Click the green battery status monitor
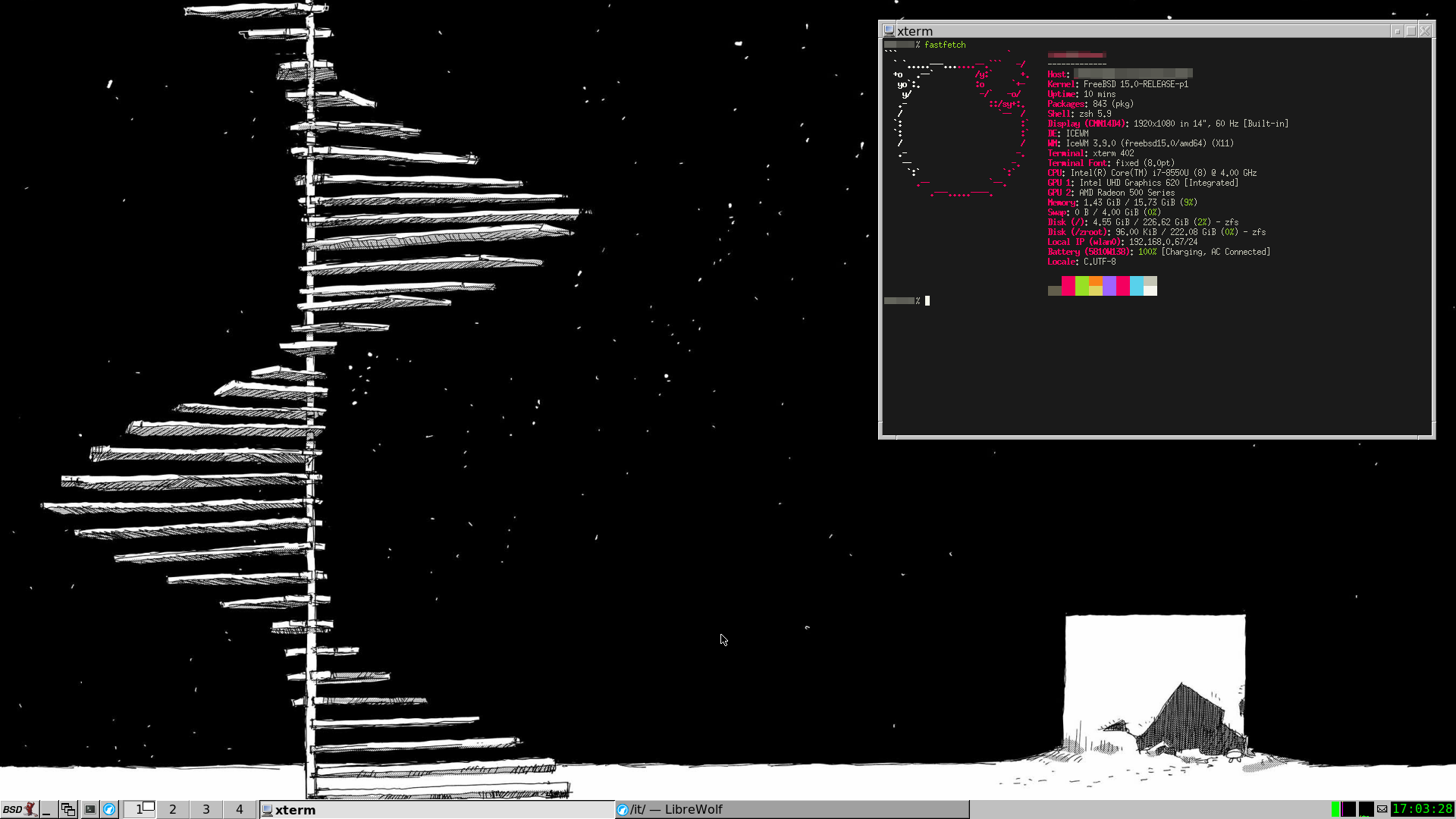This screenshot has height=819, width=1456. pyautogui.click(x=1335, y=809)
